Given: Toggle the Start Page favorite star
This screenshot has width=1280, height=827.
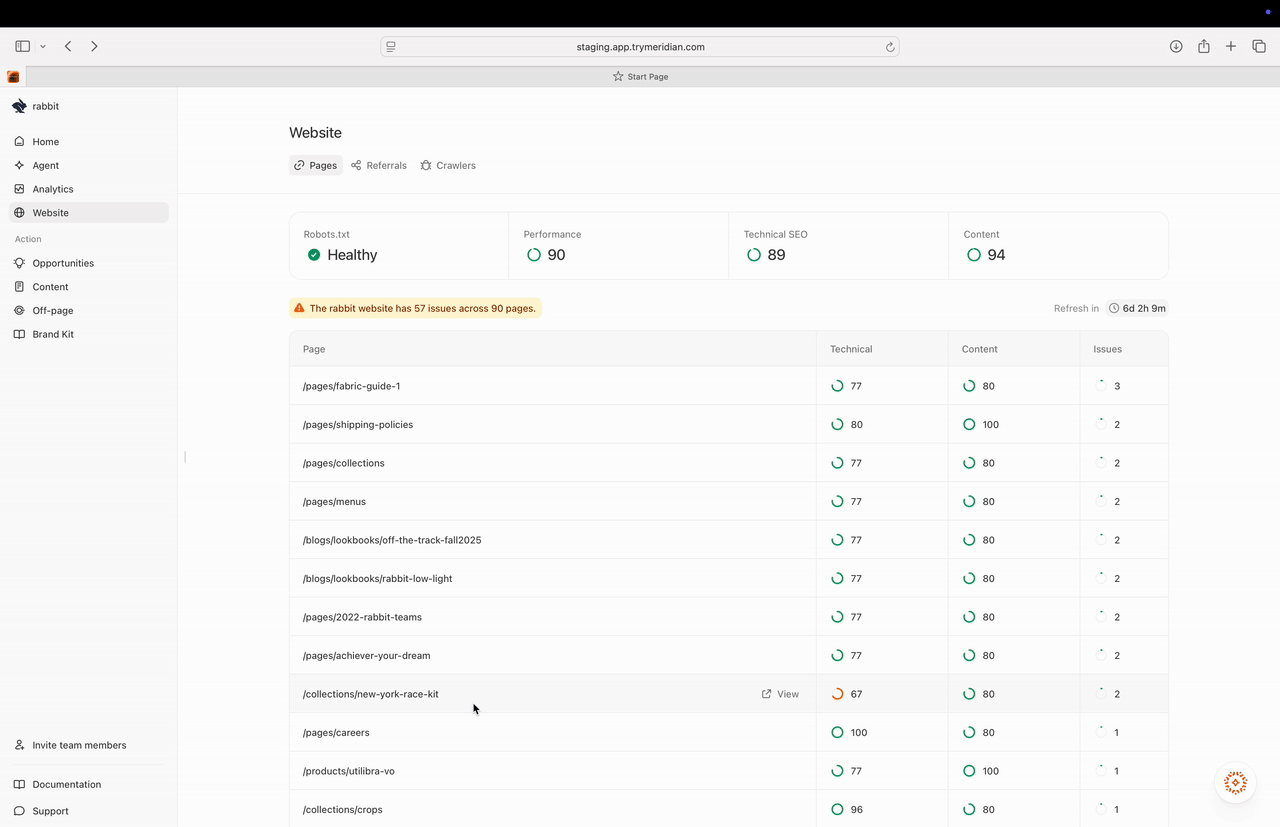Looking at the screenshot, I should [x=616, y=76].
